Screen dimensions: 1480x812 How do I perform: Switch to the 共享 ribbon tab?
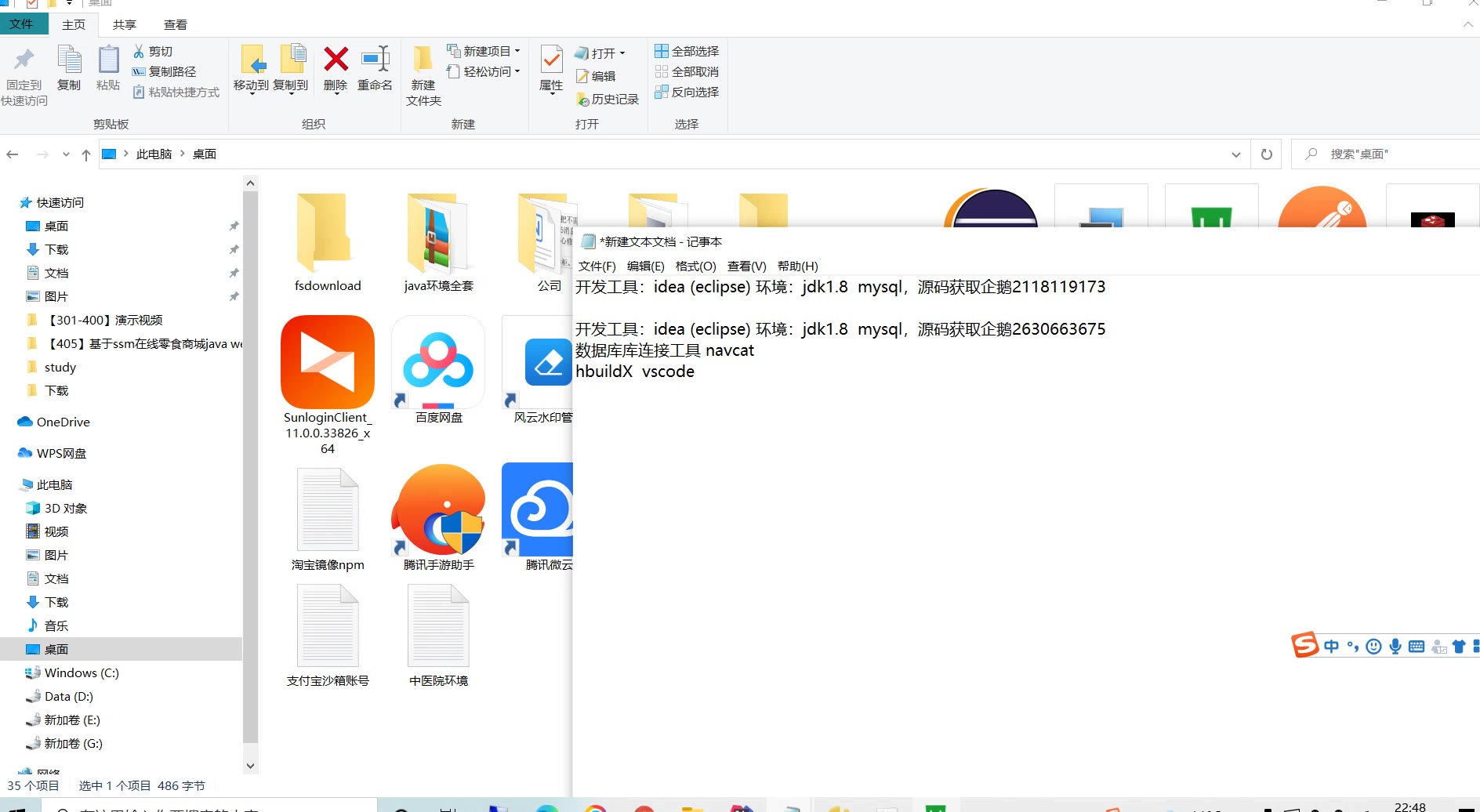pos(125,24)
